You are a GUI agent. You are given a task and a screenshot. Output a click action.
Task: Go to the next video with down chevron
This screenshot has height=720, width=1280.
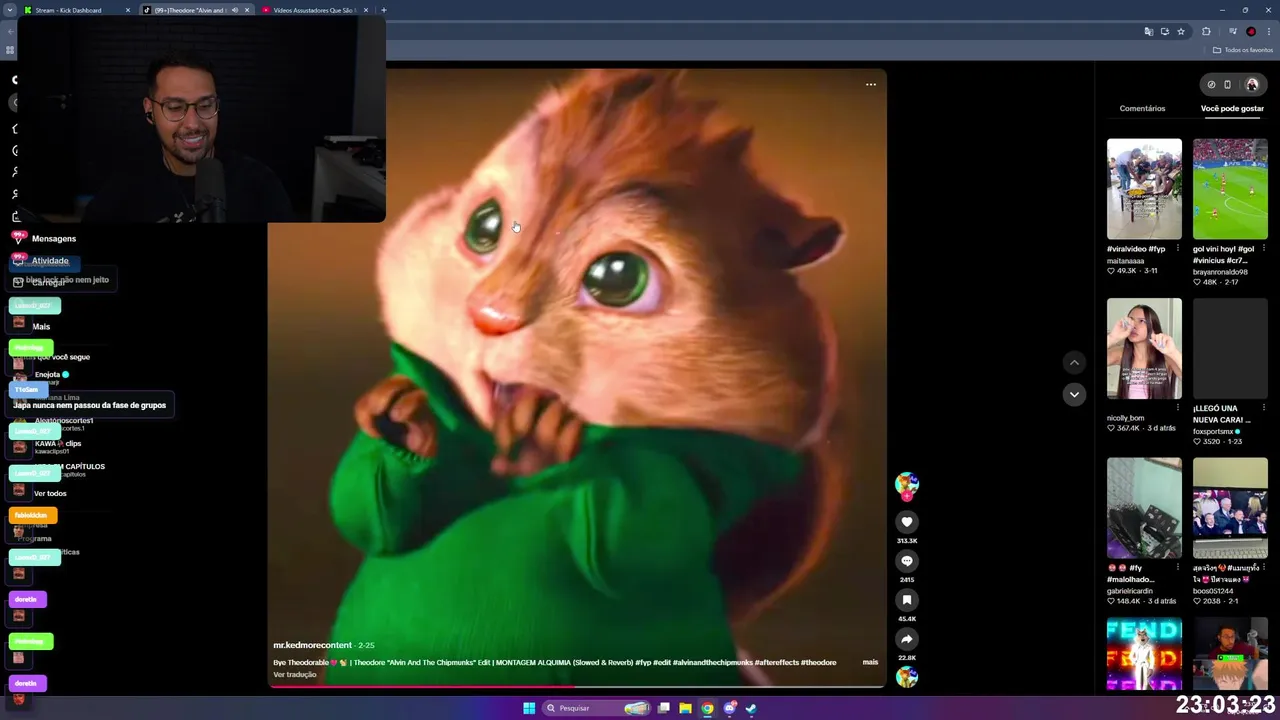(x=1074, y=394)
